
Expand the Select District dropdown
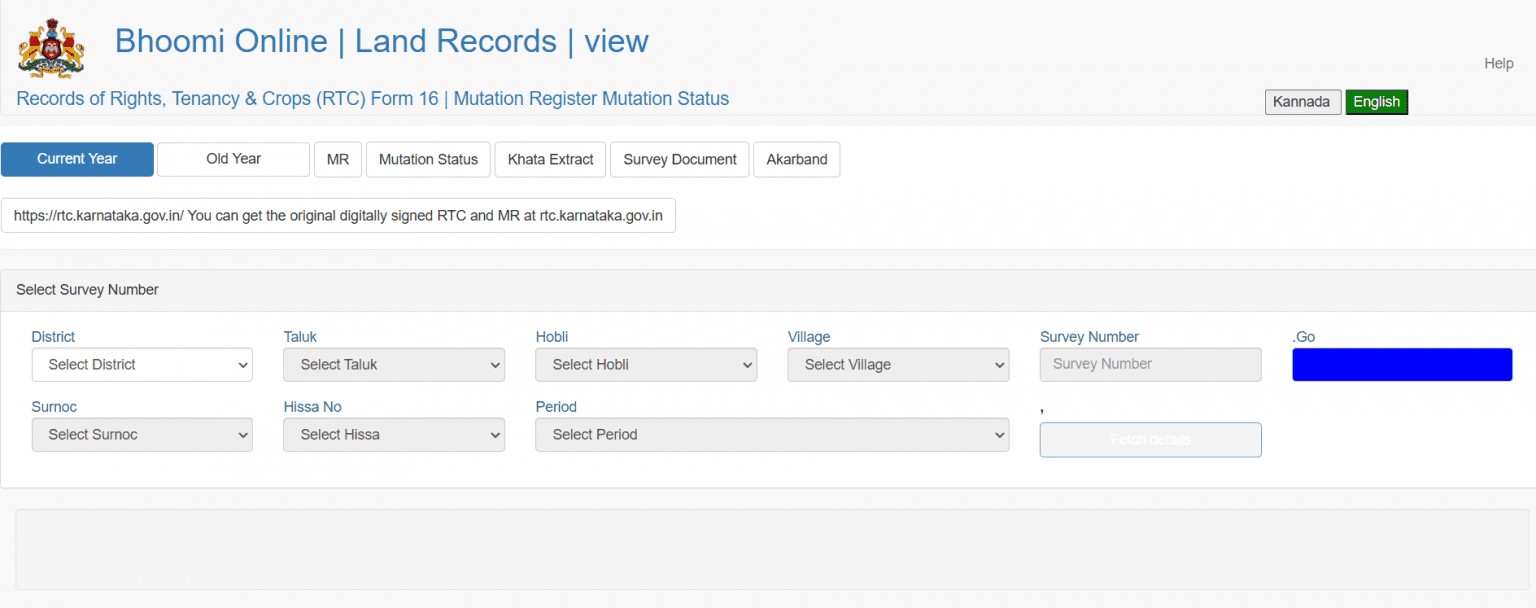142,365
